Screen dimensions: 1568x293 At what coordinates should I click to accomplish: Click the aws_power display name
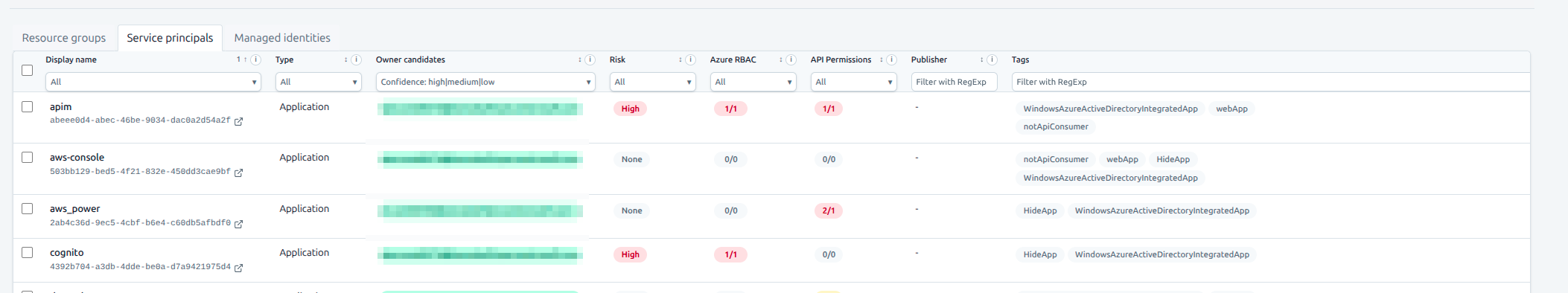click(x=74, y=209)
